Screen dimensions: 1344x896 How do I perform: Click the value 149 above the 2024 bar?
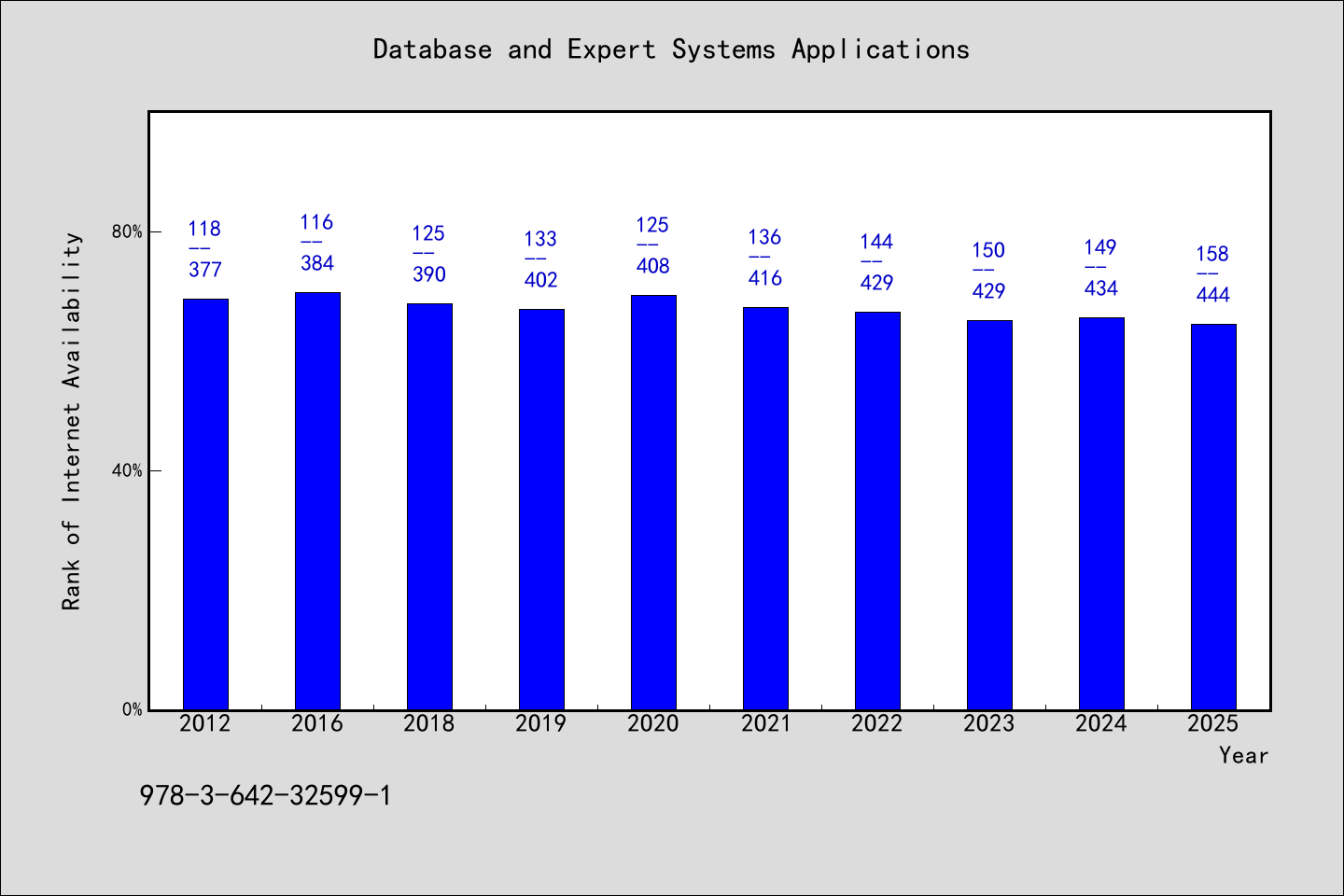[1100, 247]
